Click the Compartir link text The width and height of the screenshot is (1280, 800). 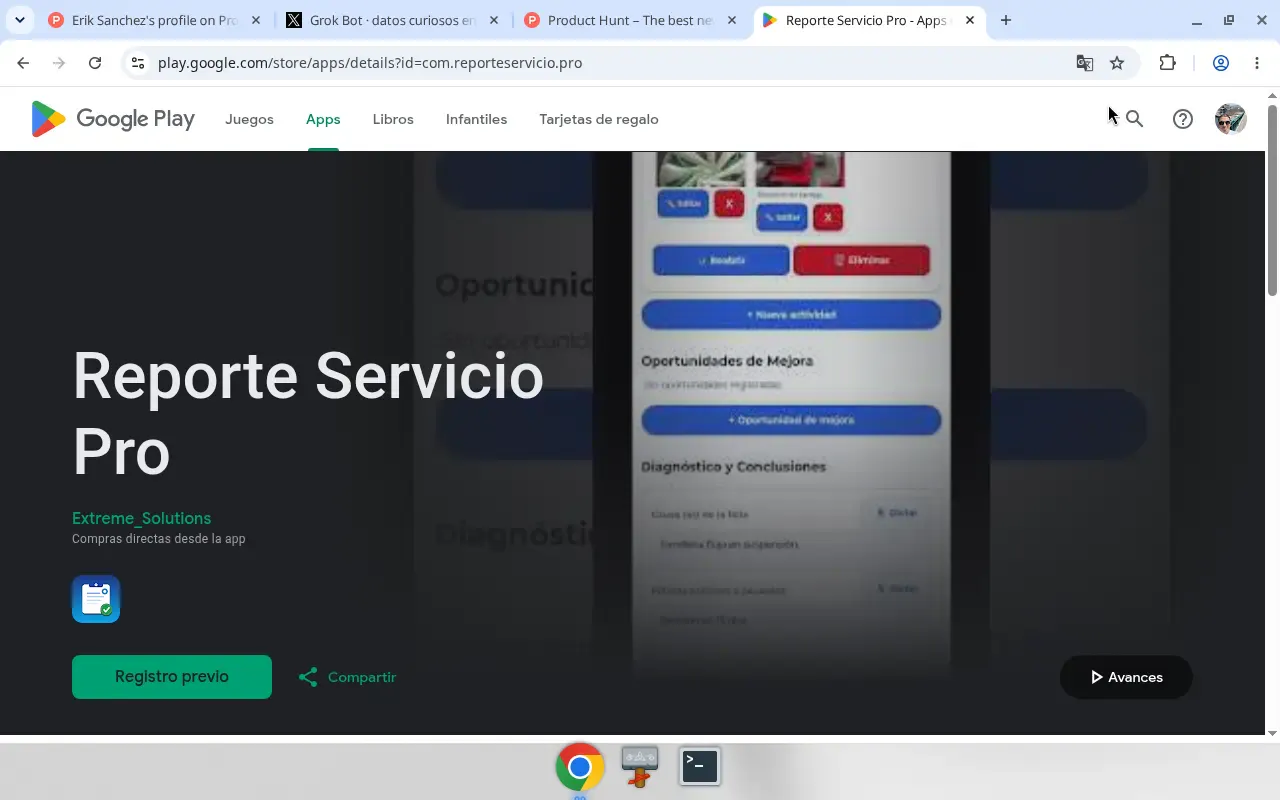(362, 677)
